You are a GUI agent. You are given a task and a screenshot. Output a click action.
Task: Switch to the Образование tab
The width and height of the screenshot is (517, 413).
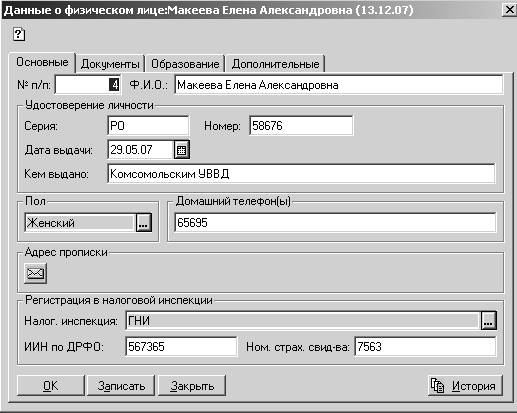coord(185,64)
